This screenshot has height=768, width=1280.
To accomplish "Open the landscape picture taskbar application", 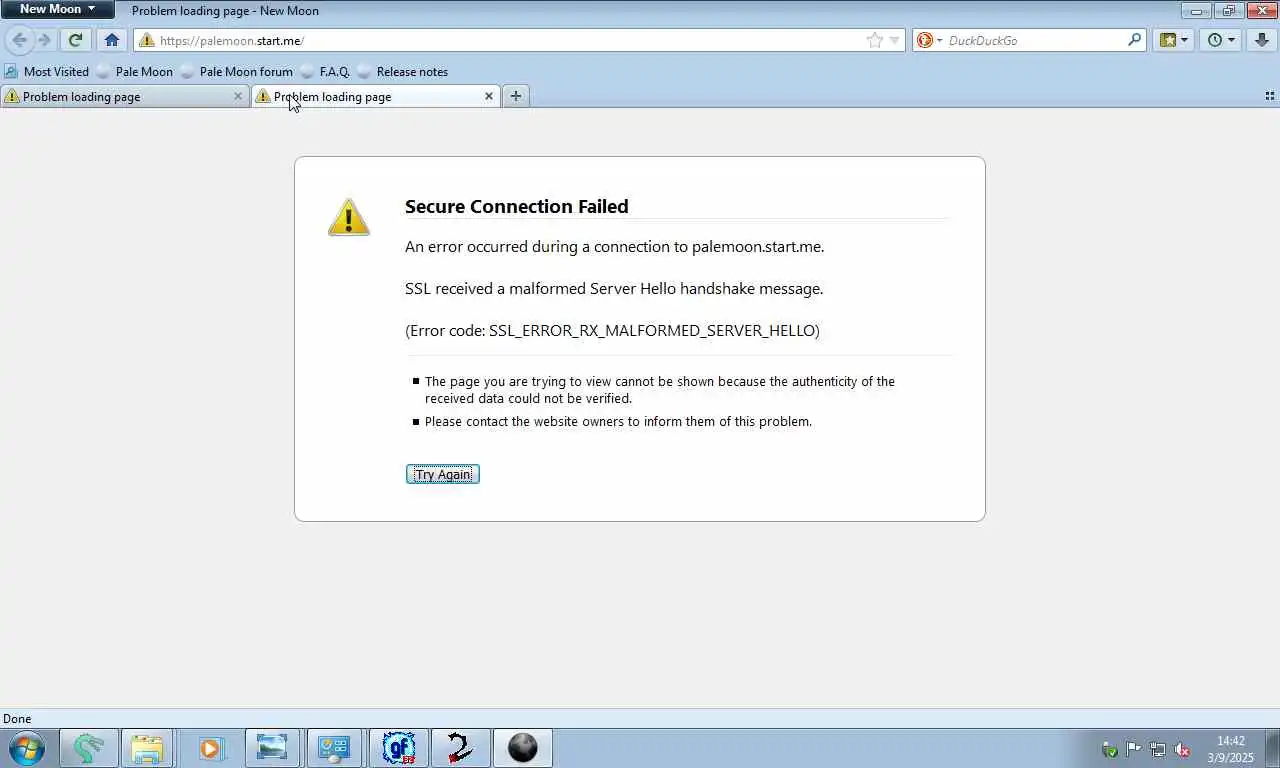I will [x=272, y=748].
